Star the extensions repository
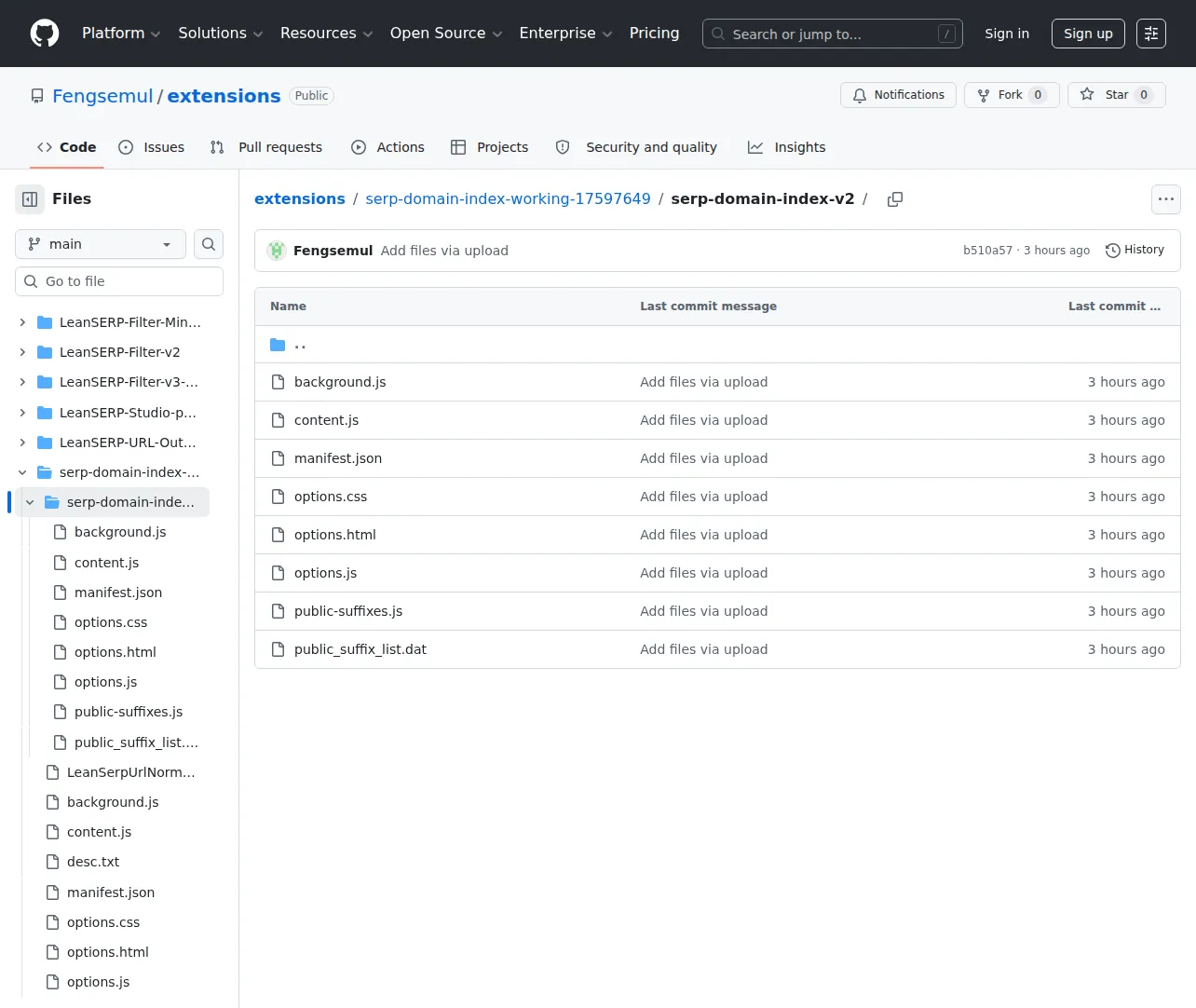Viewport: 1196px width, 1008px height. click(x=1117, y=95)
